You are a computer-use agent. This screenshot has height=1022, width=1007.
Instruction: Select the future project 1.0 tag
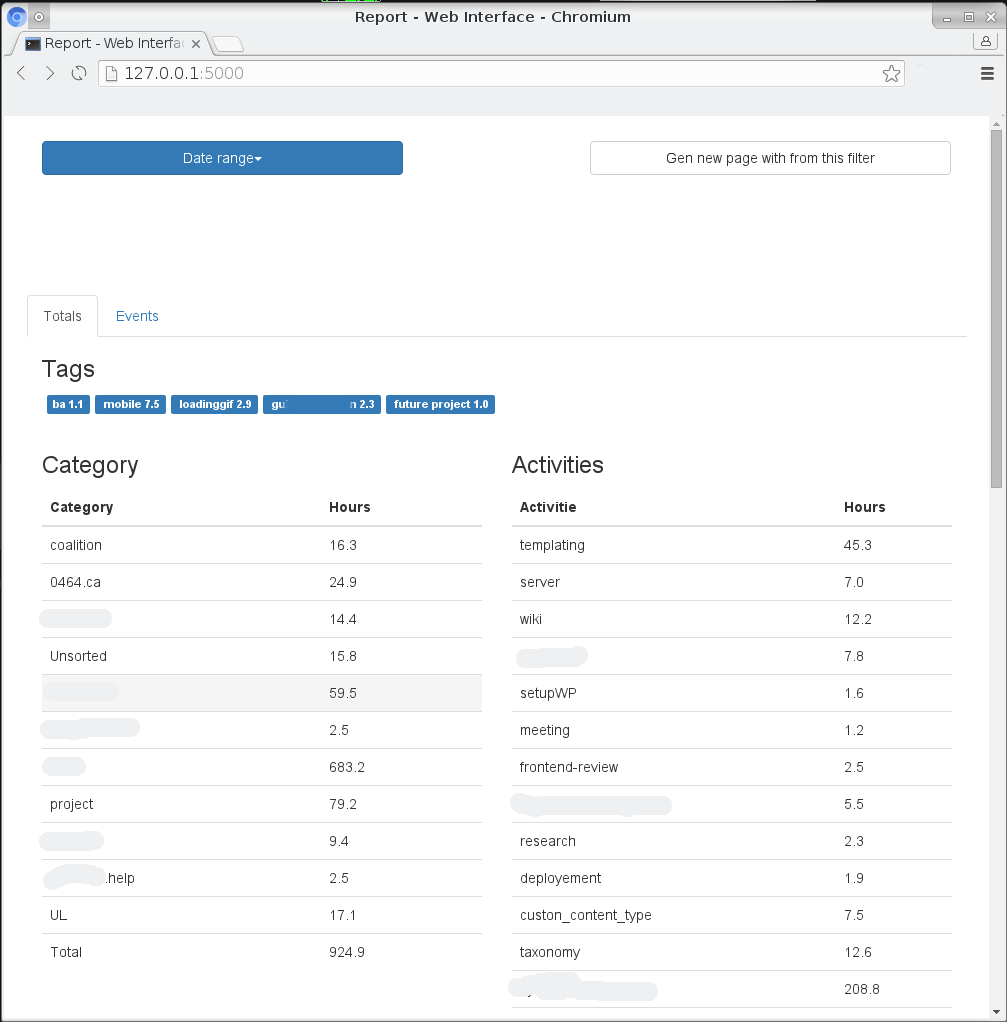(x=441, y=404)
